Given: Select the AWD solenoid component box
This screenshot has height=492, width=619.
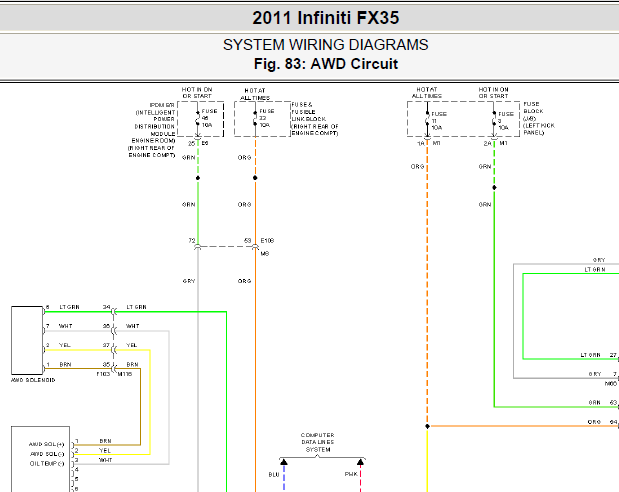Looking at the screenshot, I should click(x=27, y=340).
